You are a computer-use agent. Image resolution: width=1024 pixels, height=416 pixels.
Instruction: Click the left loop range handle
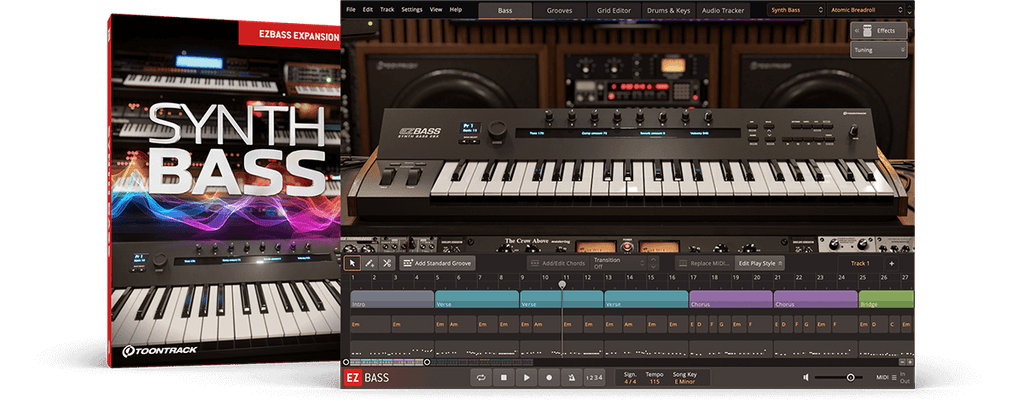tap(346, 362)
